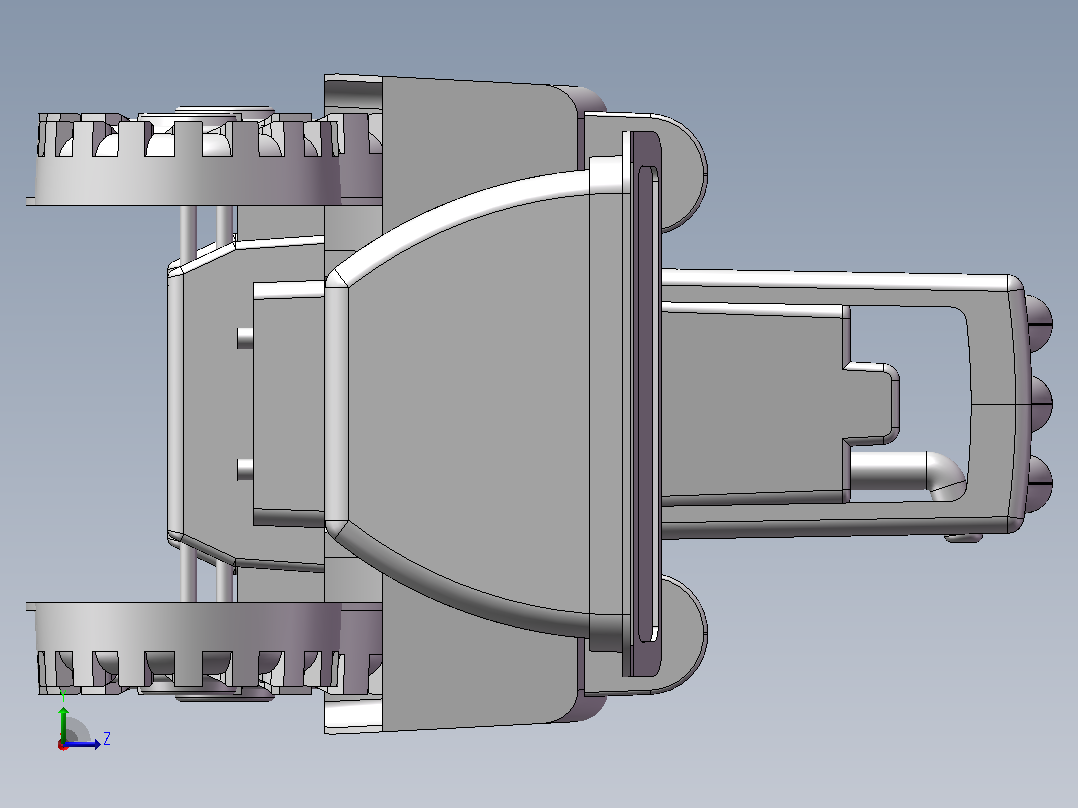Click the red origin ball of the triad
The width and height of the screenshot is (1078, 808).
pyautogui.click(x=63, y=745)
